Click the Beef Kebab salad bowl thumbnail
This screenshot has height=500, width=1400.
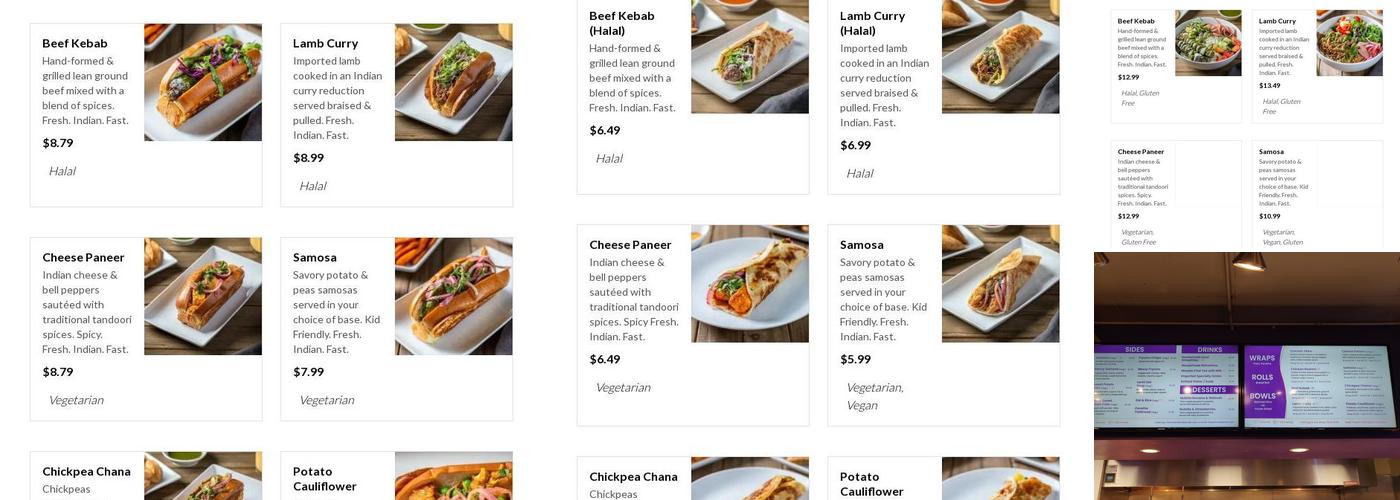tap(1208, 43)
